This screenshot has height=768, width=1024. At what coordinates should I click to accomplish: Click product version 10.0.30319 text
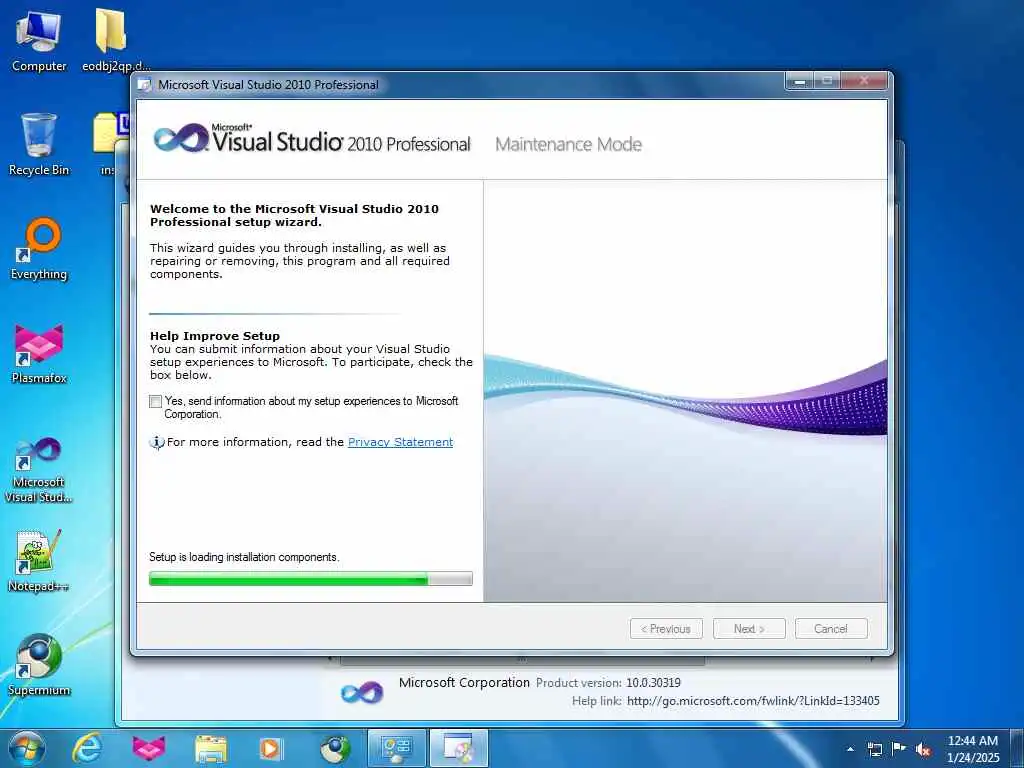(653, 683)
